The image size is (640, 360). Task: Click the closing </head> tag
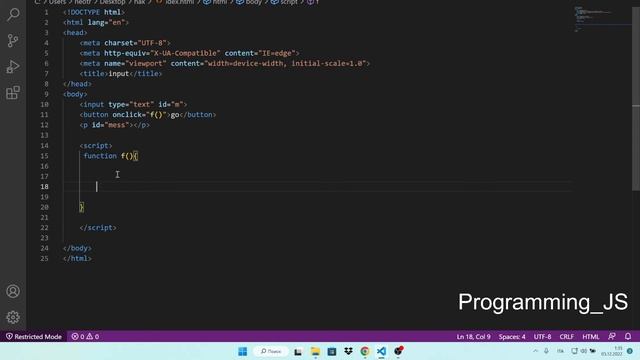click(78, 84)
